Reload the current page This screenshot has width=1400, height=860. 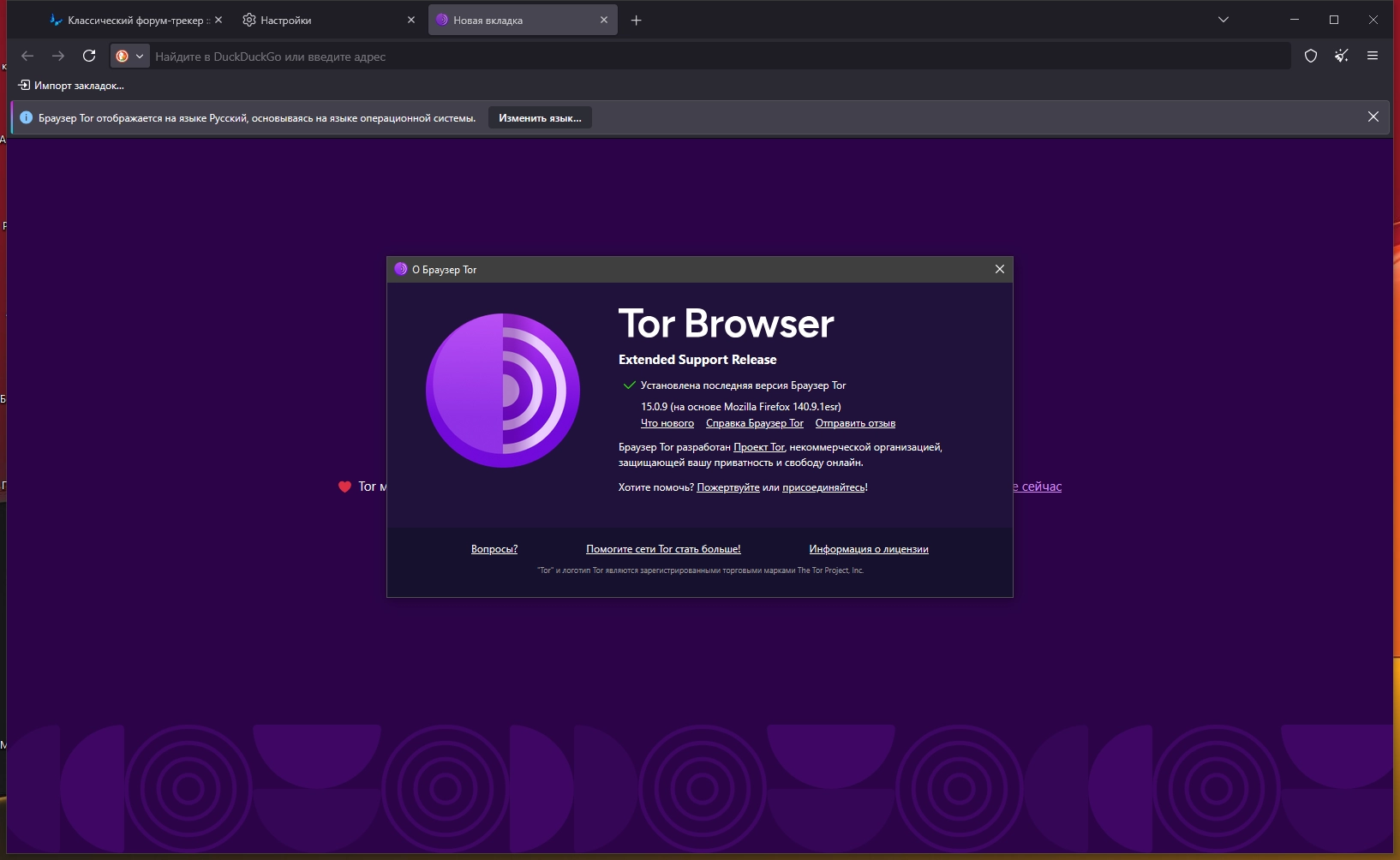point(89,56)
